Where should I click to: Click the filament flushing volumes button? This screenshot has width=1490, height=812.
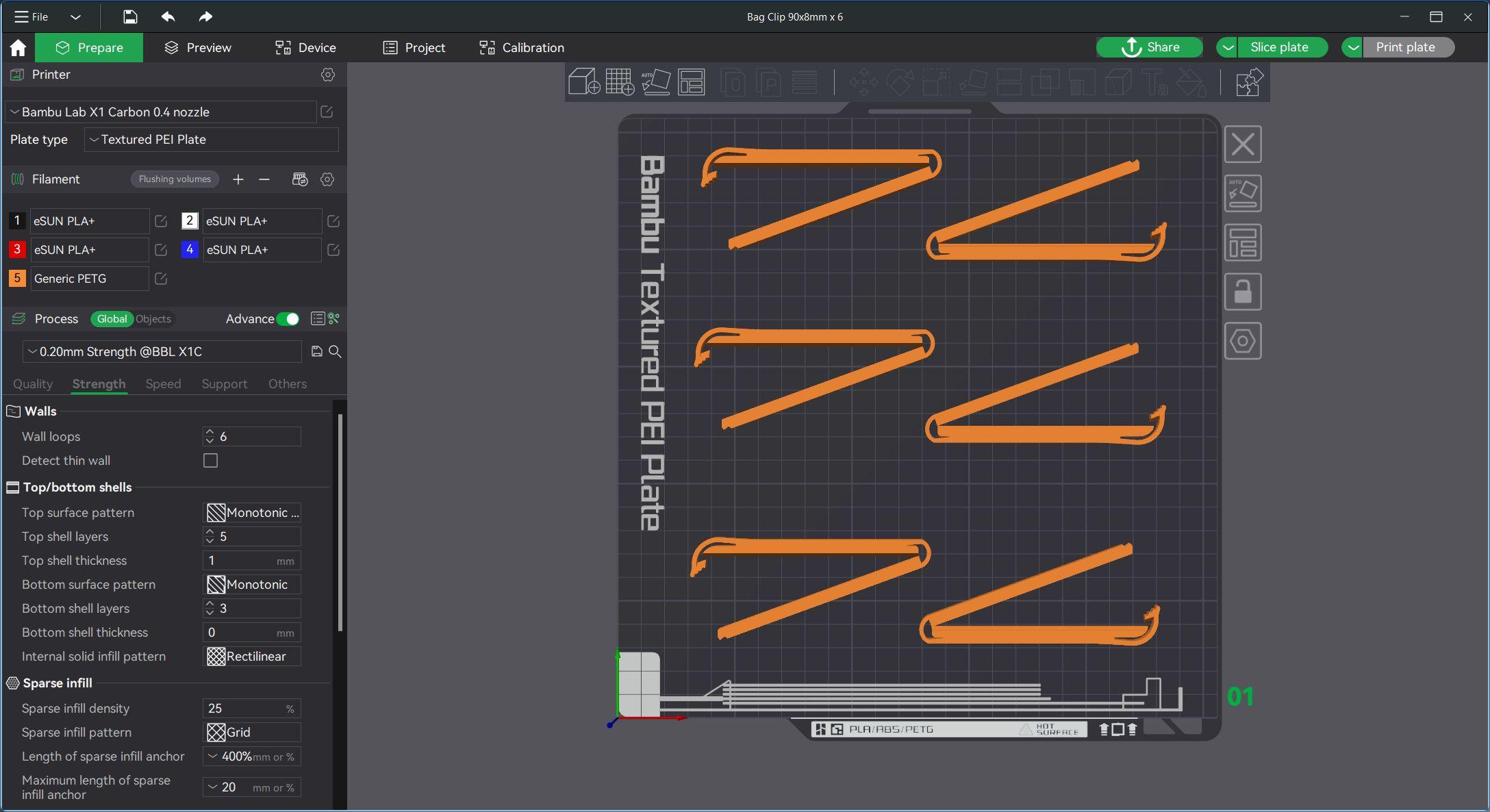coord(175,179)
